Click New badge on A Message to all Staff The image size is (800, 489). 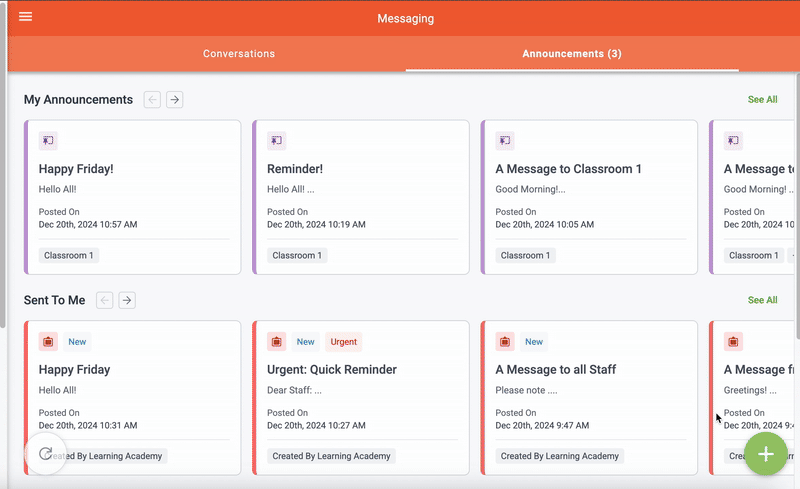pos(534,342)
